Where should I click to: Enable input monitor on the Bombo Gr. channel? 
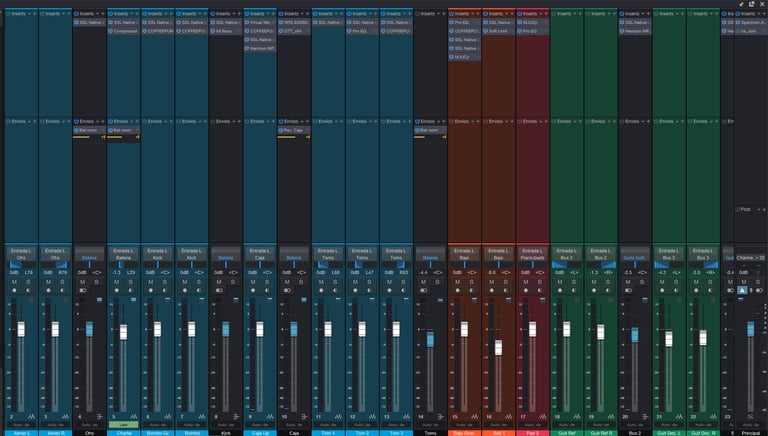tap(165, 290)
